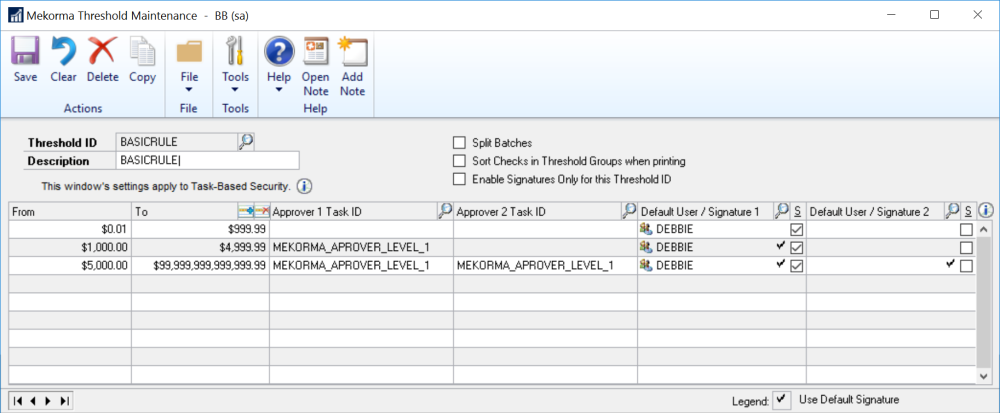Click the S header link next to Signature 2
This screenshot has width=1000, height=413.
pyautogui.click(x=967, y=211)
